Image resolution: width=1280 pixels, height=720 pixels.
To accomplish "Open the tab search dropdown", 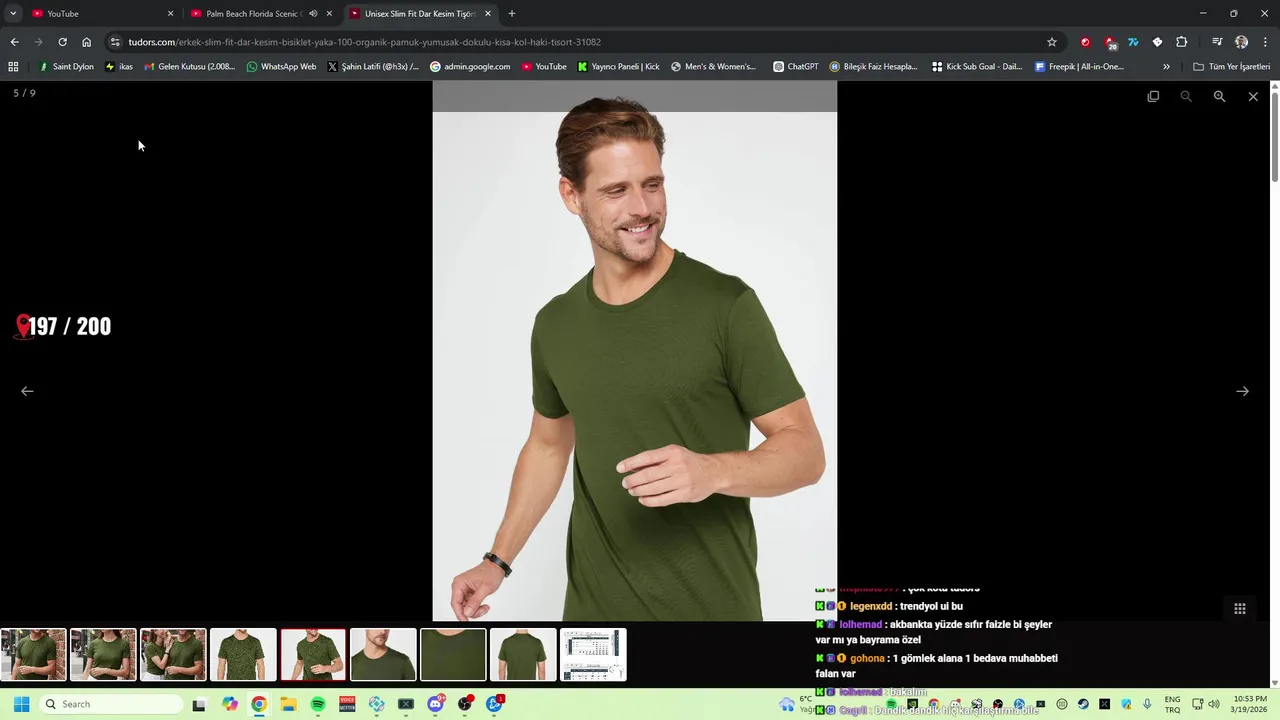I will coord(13,14).
